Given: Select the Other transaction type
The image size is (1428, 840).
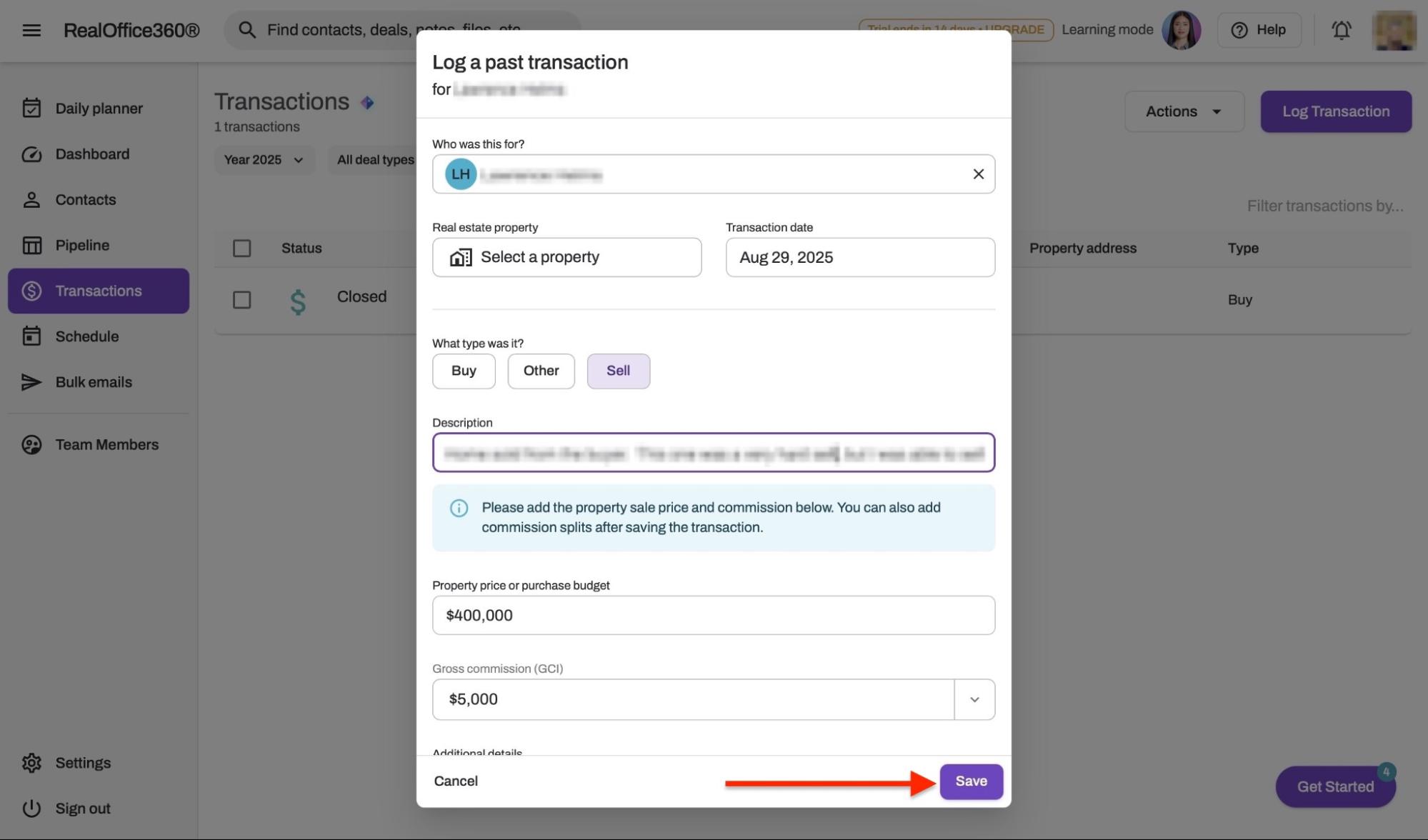Looking at the screenshot, I should (541, 371).
